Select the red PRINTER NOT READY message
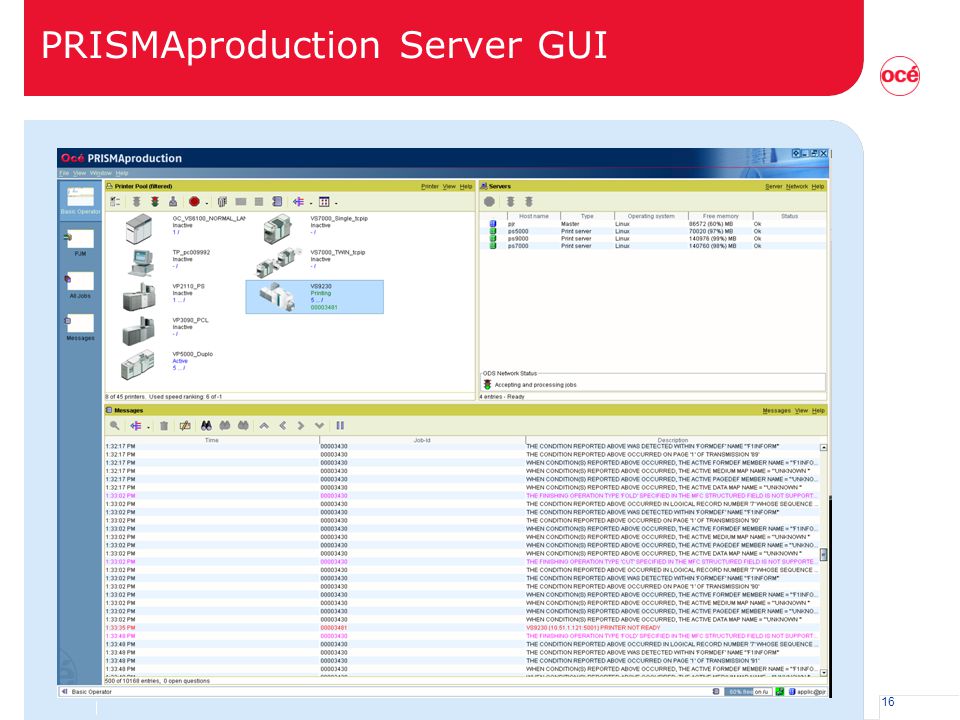The width and height of the screenshot is (960, 720). tap(462, 628)
